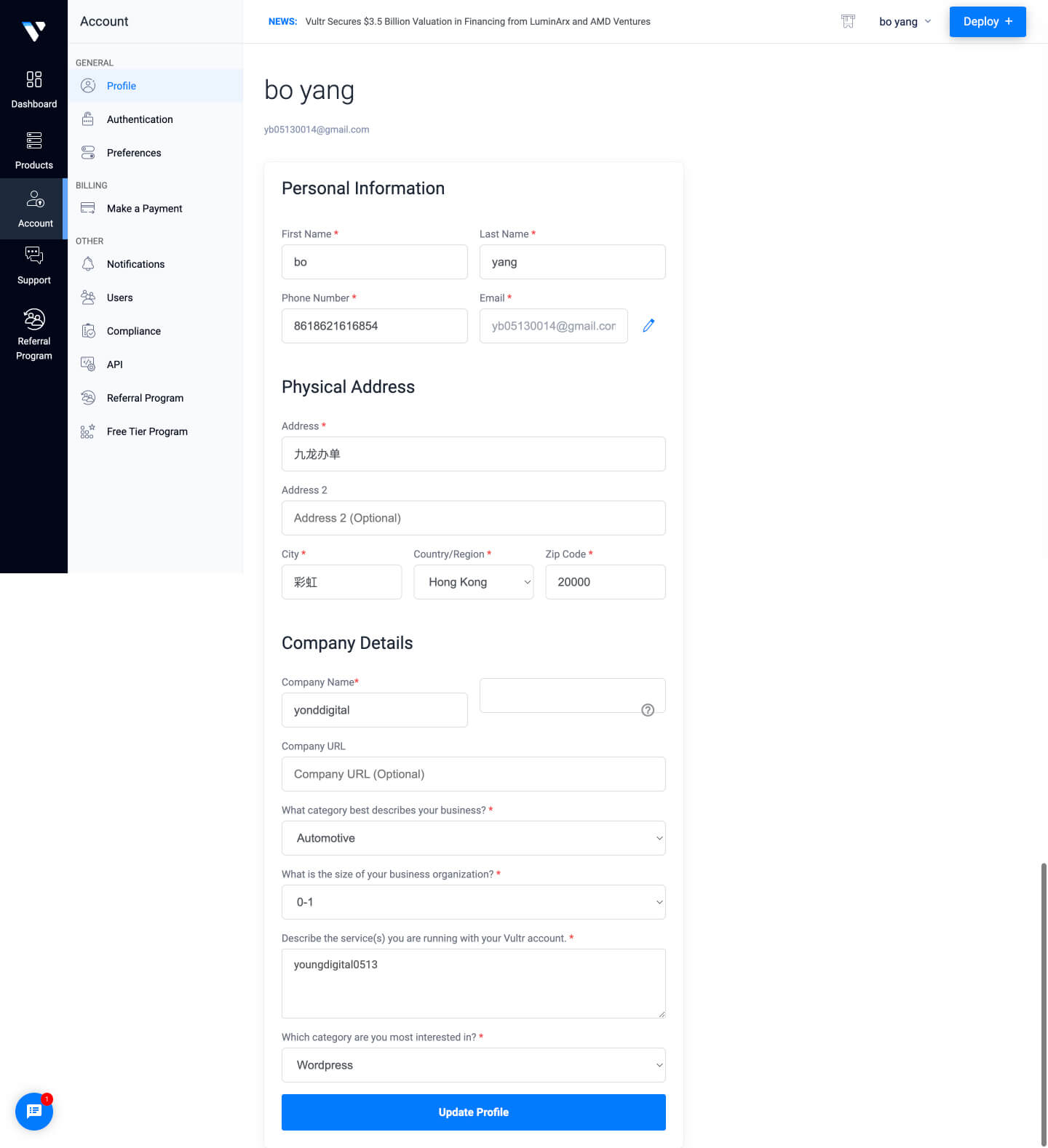
Task: Click the Make a Payment card icon
Action: pyautogui.click(x=88, y=208)
